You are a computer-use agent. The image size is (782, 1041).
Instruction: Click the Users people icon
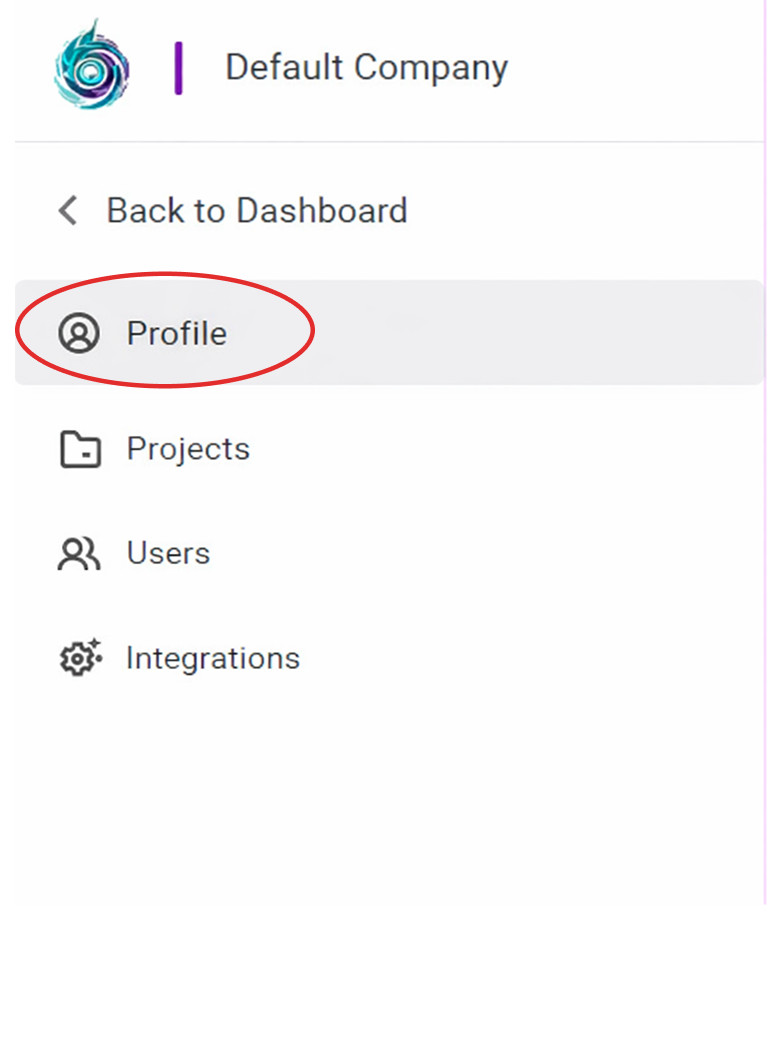click(x=79, y=554)
